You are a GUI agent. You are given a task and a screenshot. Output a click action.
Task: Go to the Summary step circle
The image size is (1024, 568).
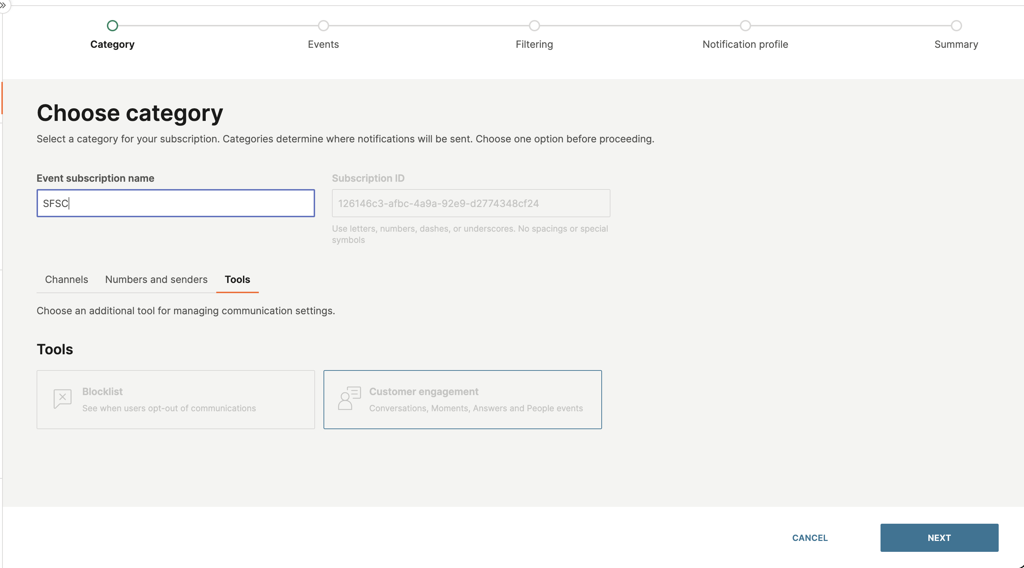[x=956, y=25]
